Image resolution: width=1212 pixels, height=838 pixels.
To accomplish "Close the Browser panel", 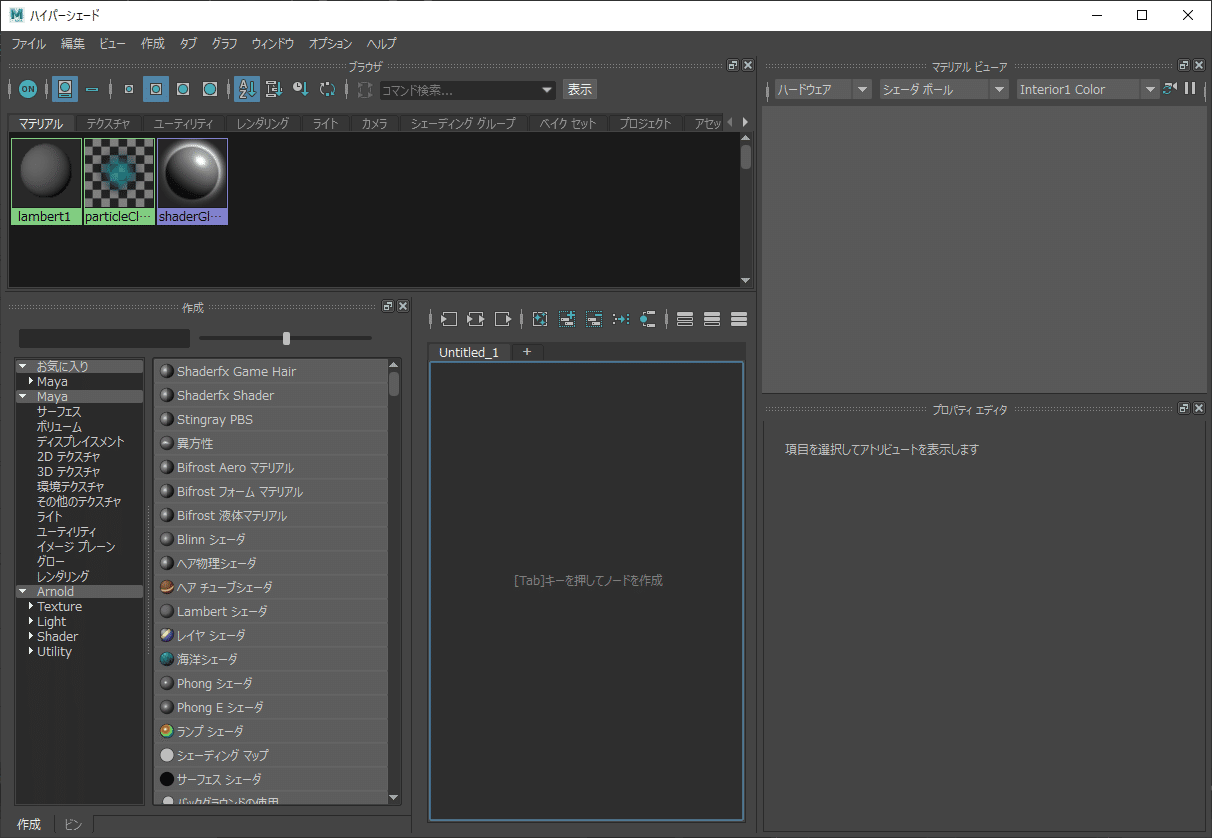I will 747,65.
